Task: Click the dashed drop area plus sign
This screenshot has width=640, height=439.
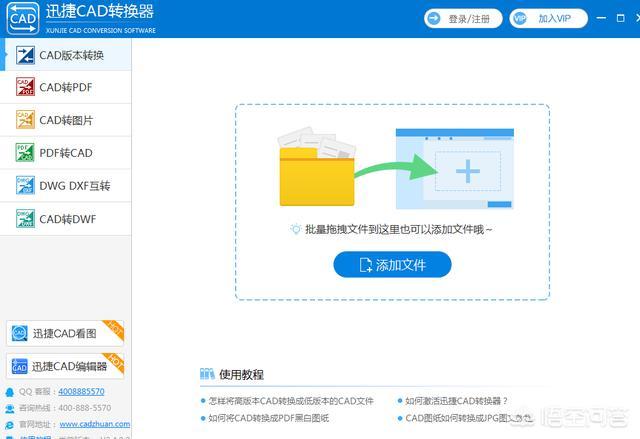Action: [x=468, y=171]
